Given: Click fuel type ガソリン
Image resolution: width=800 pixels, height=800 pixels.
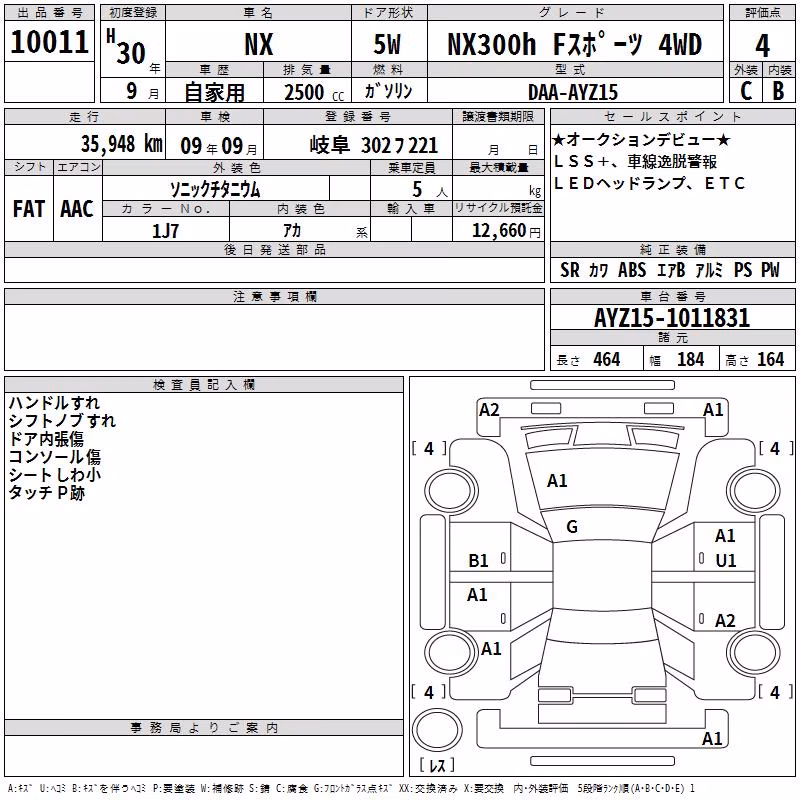Looking at the screenshot, I should [x=388, y=91].
